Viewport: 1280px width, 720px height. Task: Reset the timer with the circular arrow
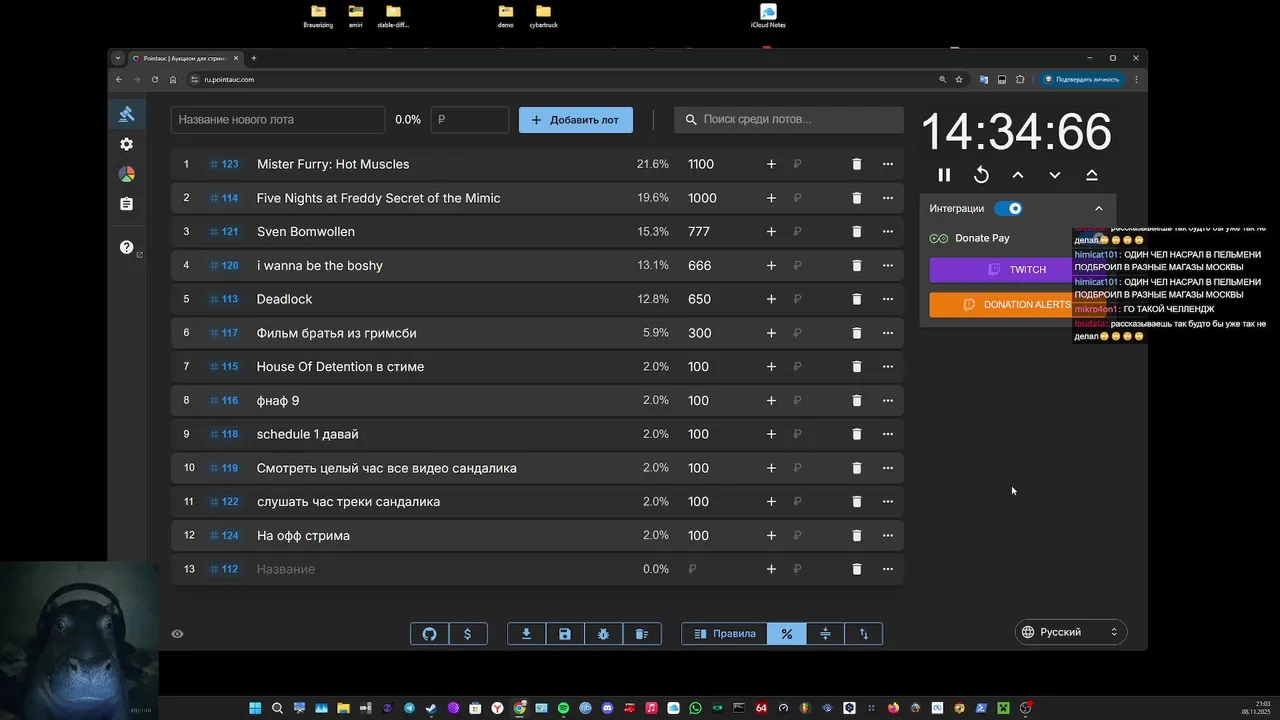point(981,175)
